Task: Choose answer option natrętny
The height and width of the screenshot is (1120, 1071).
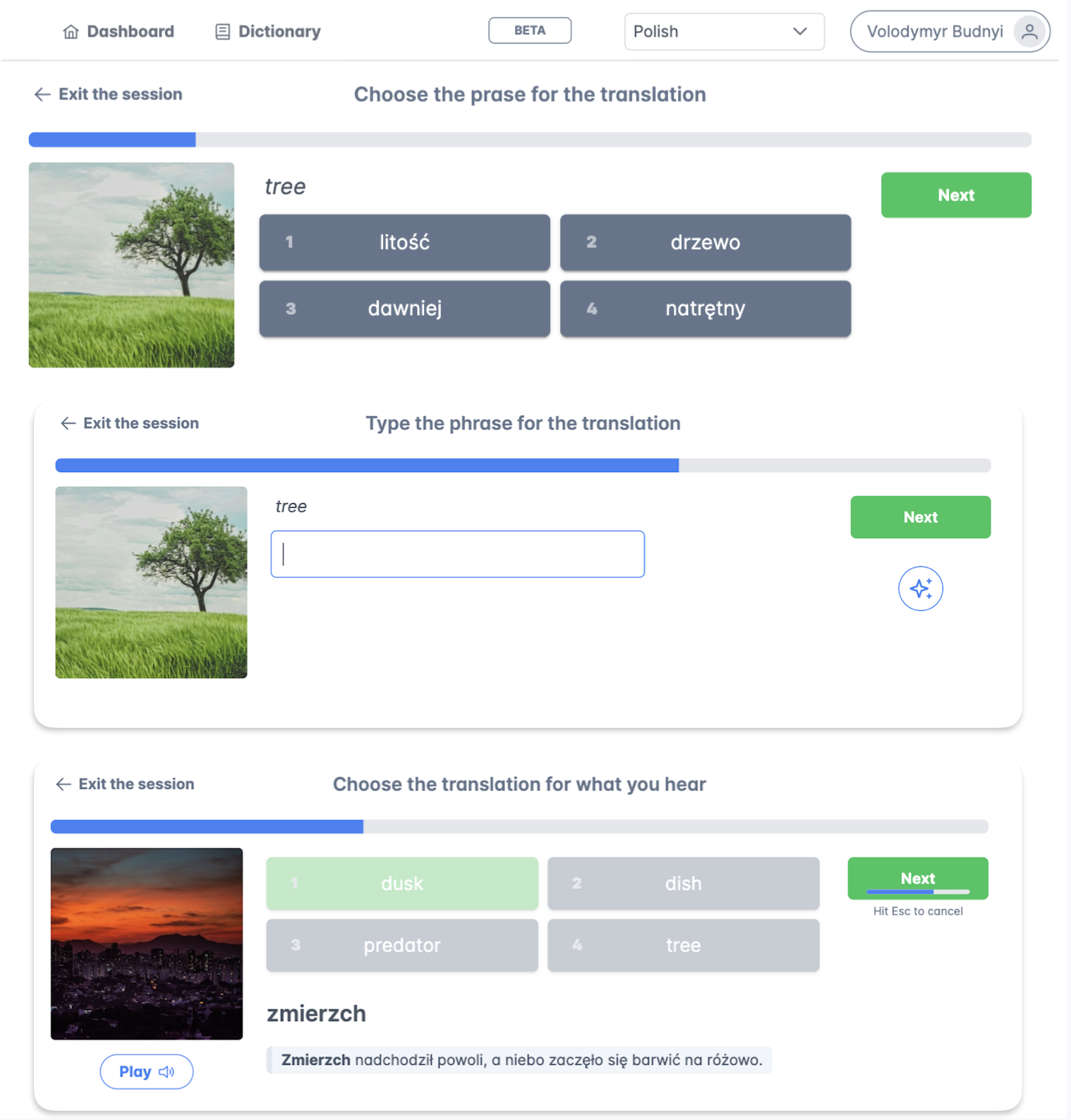Action: pyautogui.click(x=705, y=309)
